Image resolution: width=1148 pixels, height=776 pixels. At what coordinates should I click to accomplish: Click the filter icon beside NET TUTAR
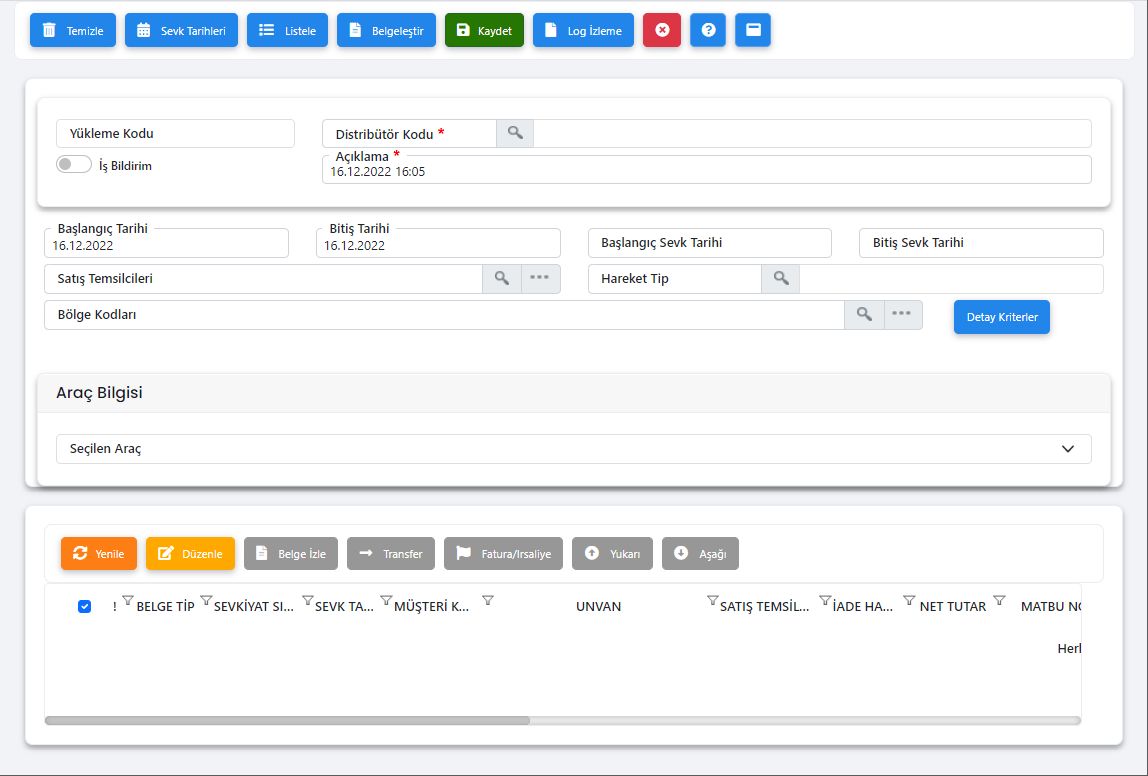click(x=999, y=601)
